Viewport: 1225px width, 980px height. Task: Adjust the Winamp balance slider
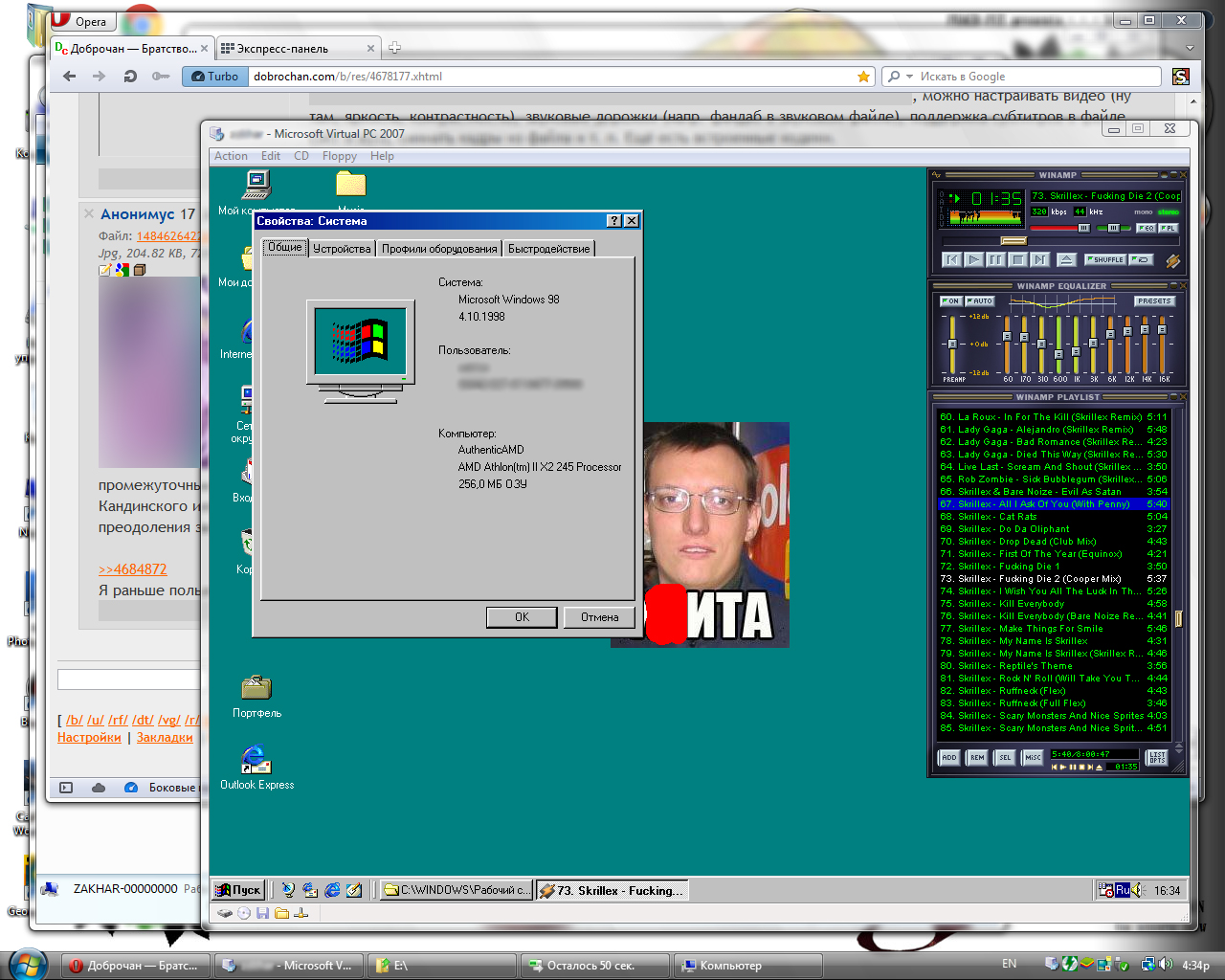pos(1113,228)
